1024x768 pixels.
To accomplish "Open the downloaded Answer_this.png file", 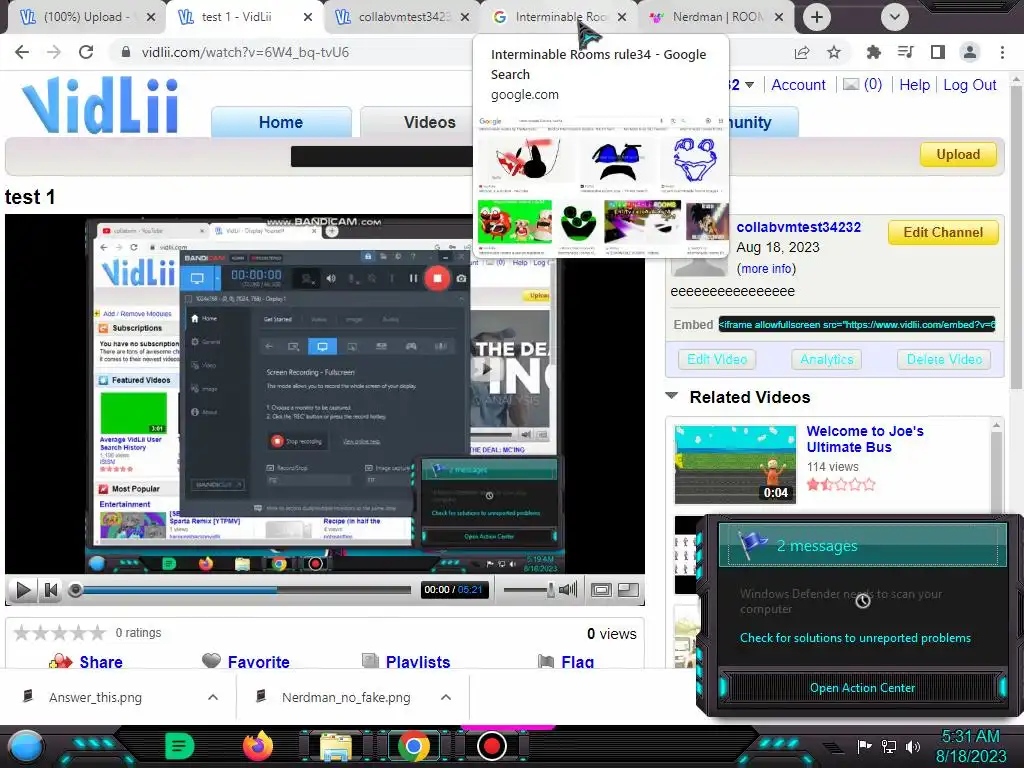I will click(96, 697).
